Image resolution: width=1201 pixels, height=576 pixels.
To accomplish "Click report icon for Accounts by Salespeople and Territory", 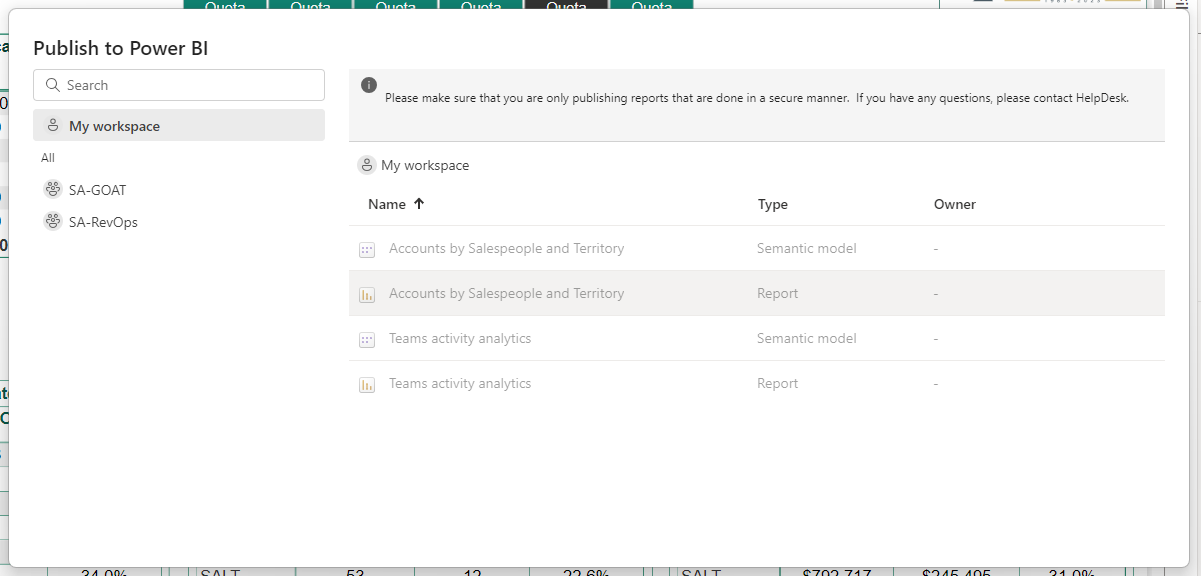I will pyautogui.click(x=367, y=295).
